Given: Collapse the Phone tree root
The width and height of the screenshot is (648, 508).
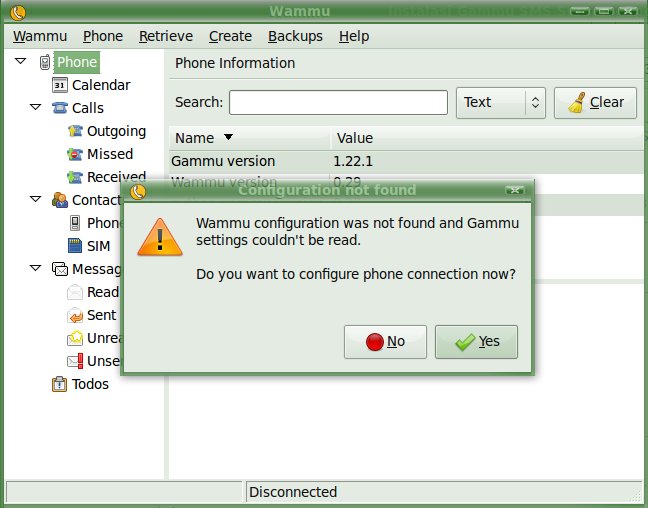Looking at the screenshot, I should pos(20,61).
